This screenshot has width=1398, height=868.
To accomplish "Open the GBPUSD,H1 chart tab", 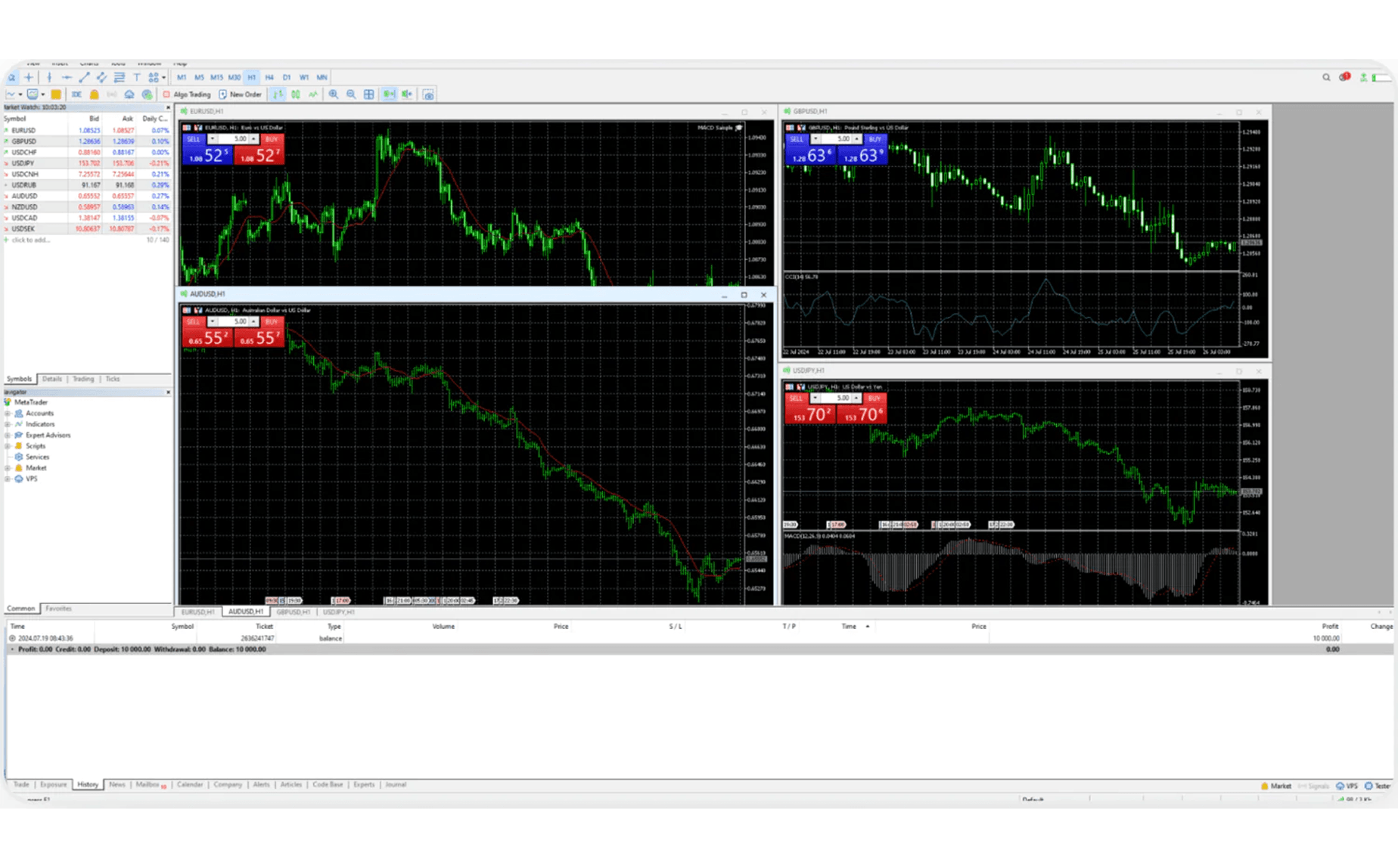I will [x=293, y=612].
